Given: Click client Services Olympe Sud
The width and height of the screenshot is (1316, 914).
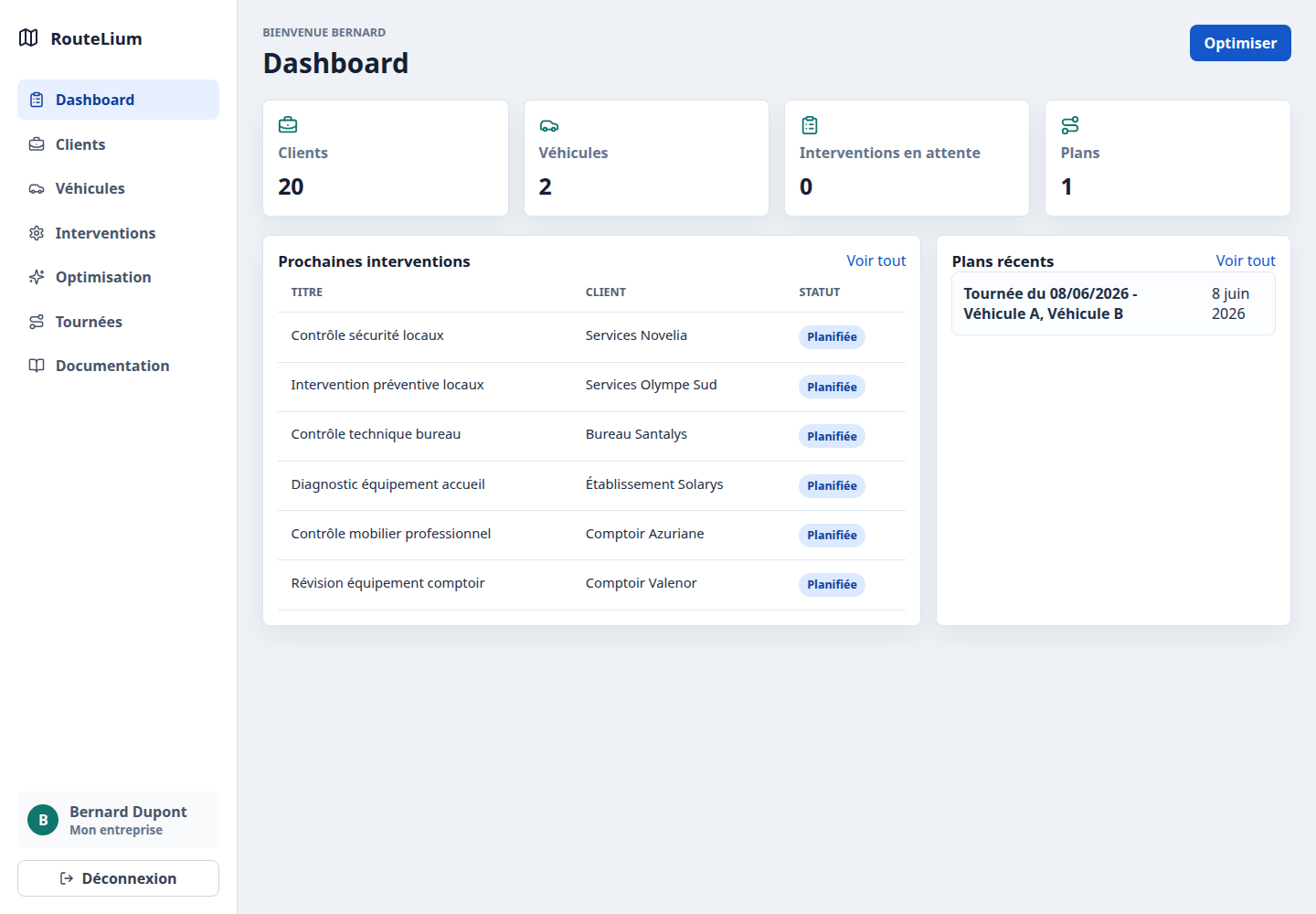Looking at the screenshot, I should [x=651, y=385].
